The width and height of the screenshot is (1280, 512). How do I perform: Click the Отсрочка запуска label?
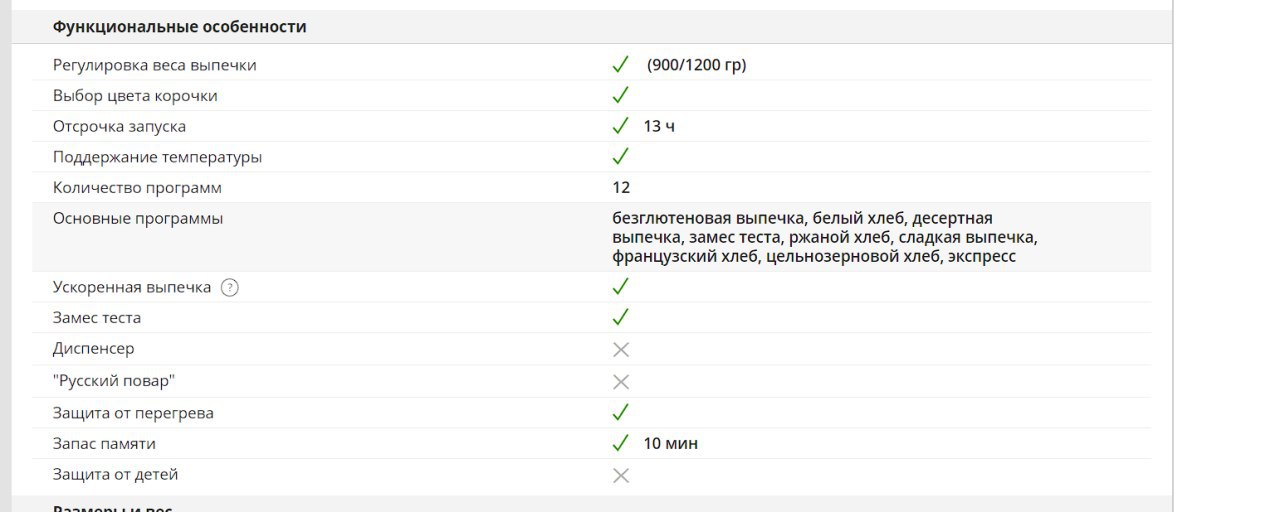coord(119,126)
